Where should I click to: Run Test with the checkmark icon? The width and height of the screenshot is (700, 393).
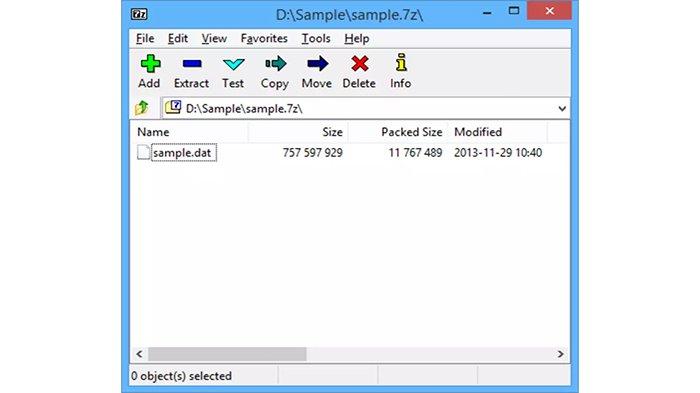pos(233,64)
